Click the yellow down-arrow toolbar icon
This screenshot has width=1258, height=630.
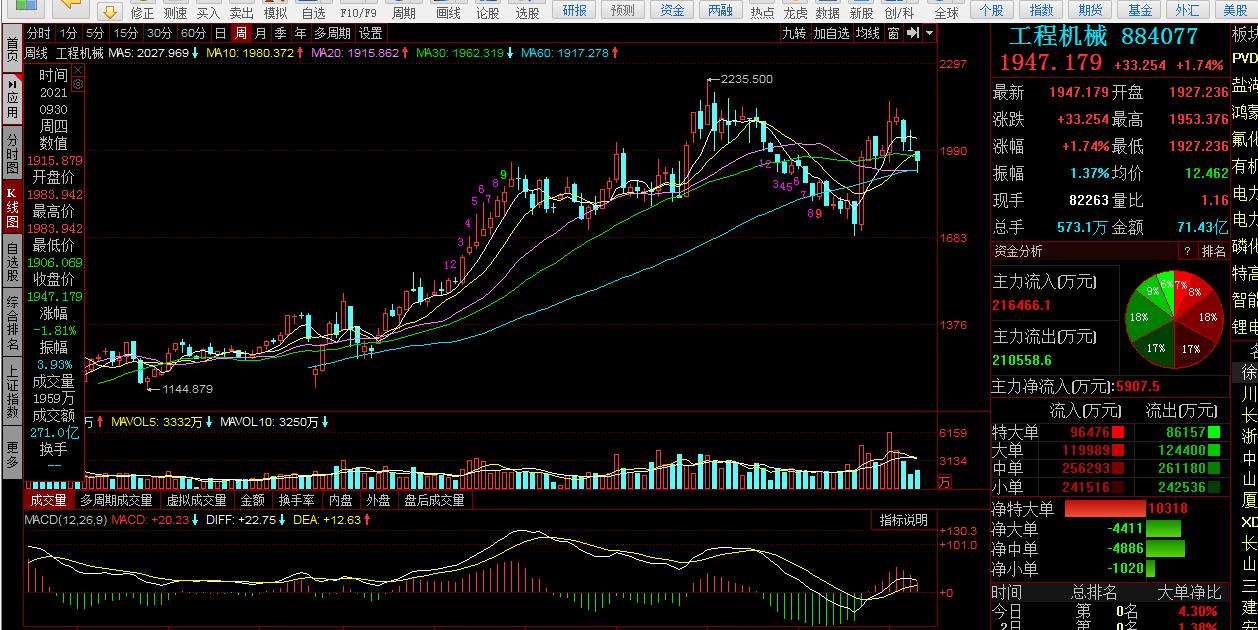(110, 12)
